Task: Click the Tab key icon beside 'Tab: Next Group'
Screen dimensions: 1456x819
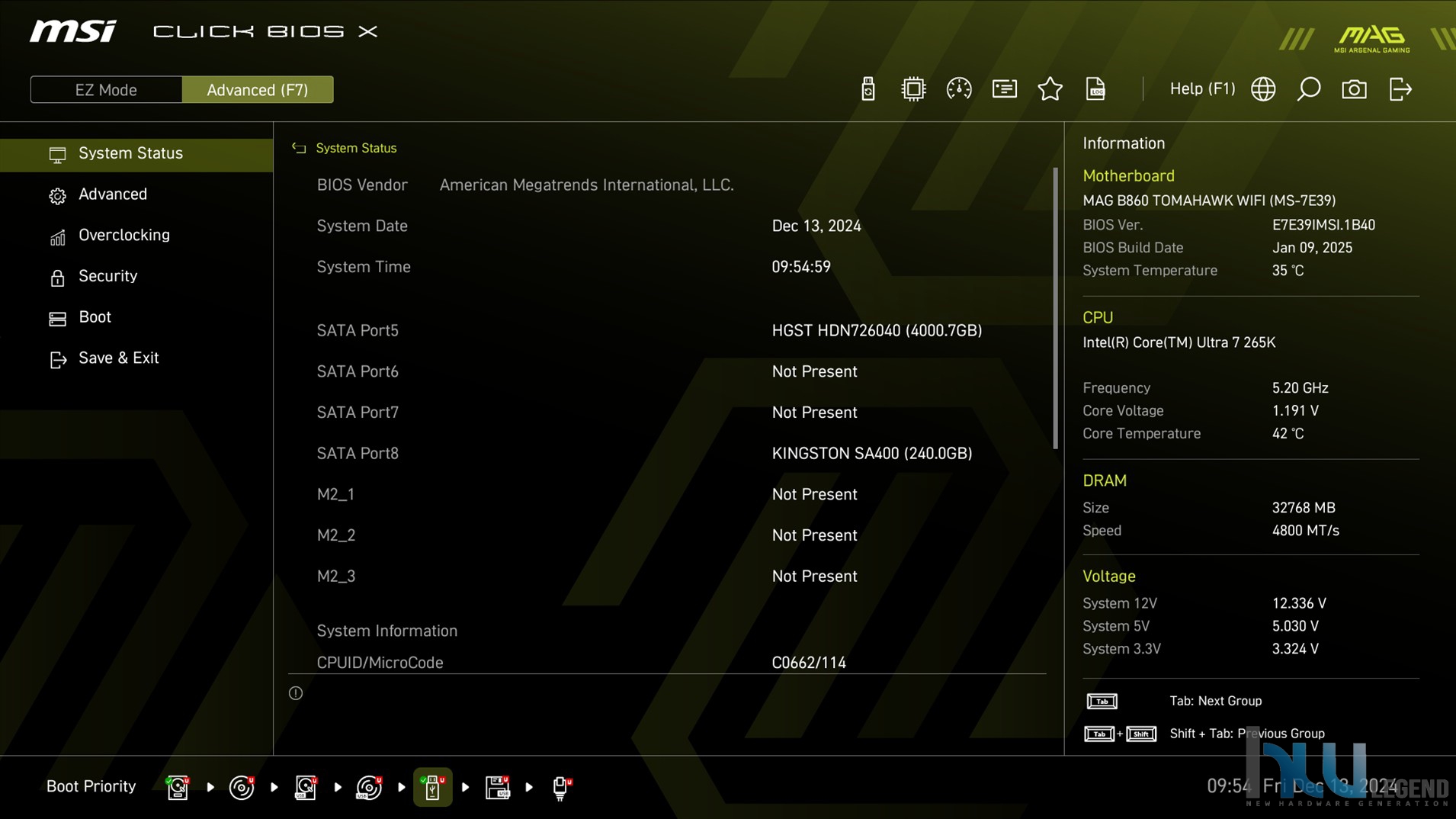Action: coord(1102,701)
